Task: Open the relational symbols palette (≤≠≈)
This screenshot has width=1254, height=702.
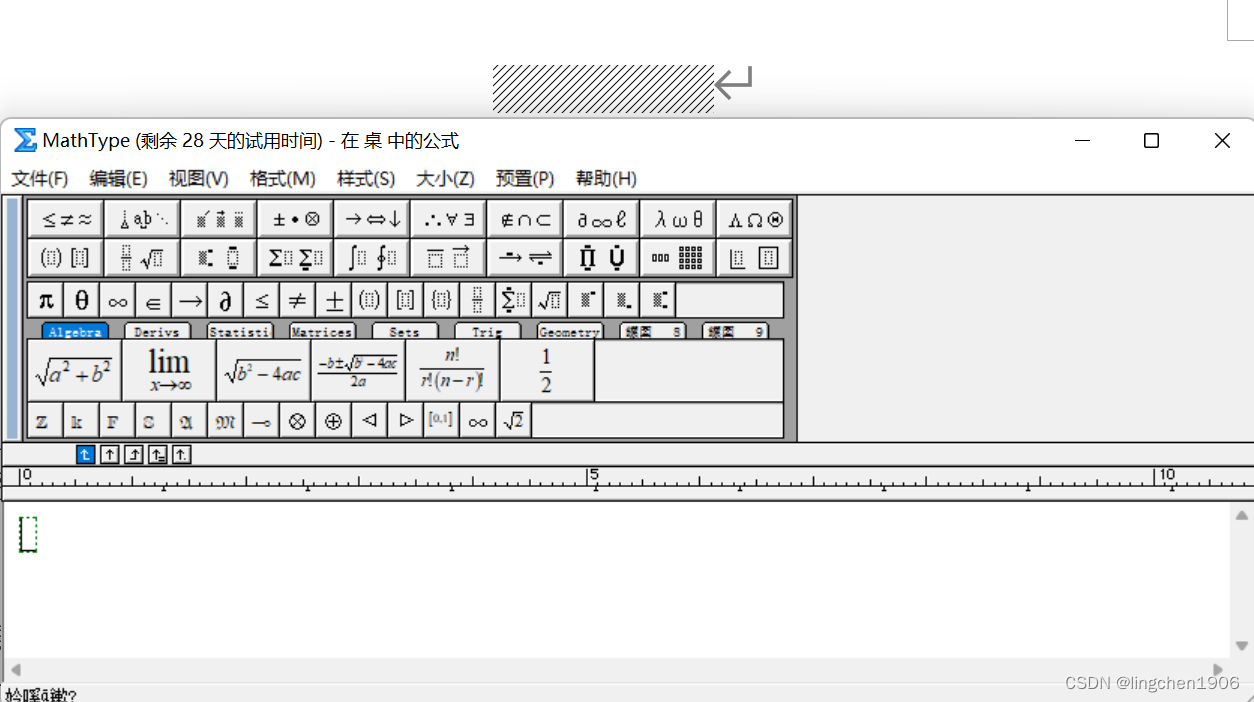Action: pos(66,219)
